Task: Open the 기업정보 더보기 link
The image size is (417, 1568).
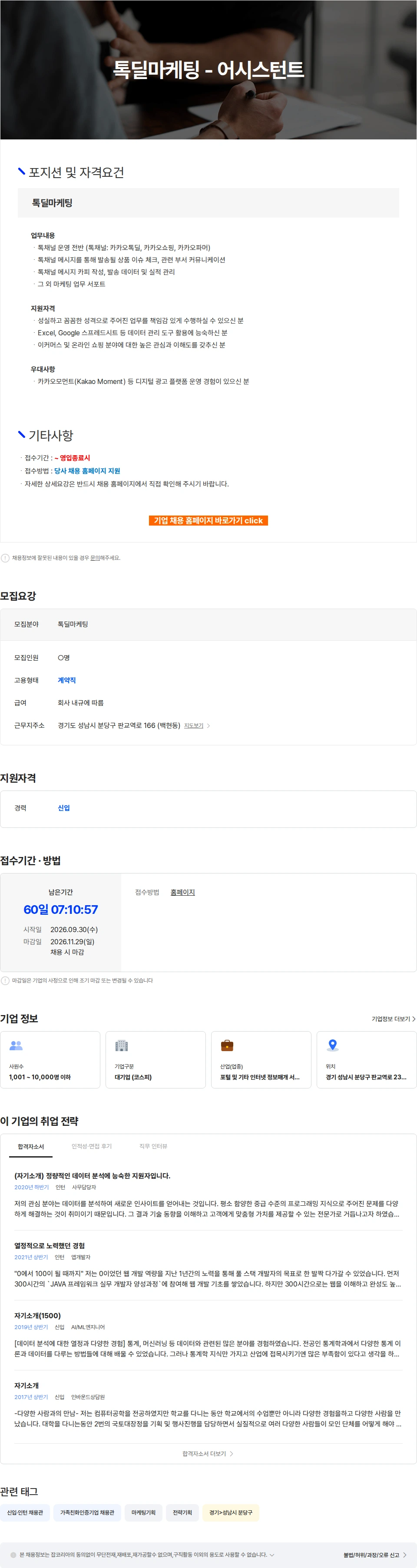Action: click(x=394, y=1019)
